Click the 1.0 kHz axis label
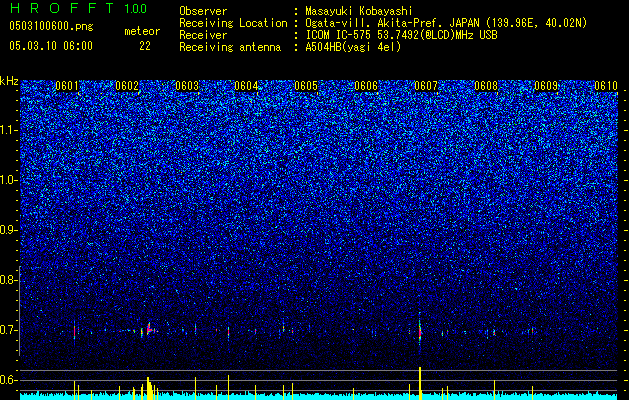The height and width of the screenshot is (400, 629). [x=9, y=180]
